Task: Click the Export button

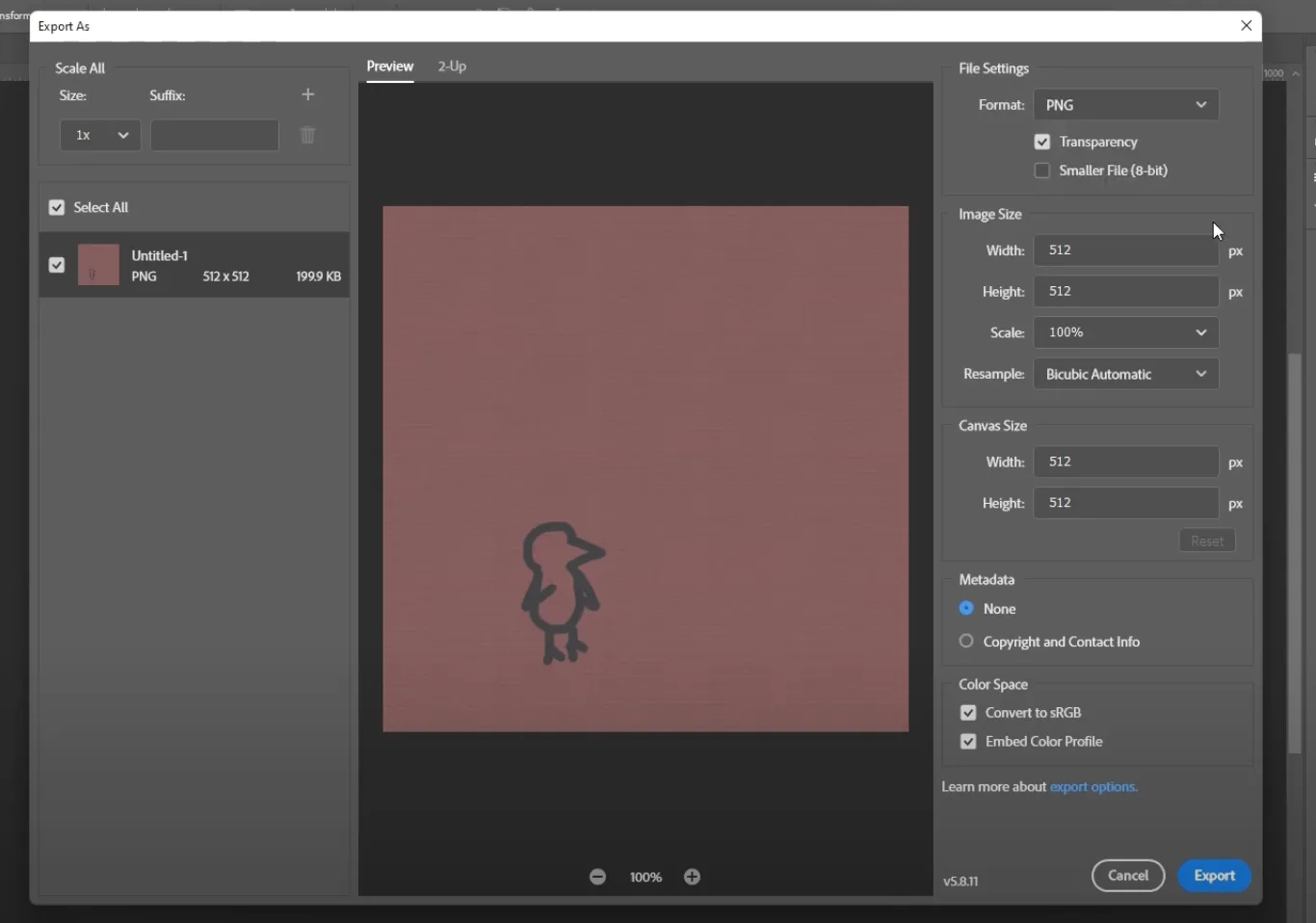Action: (1214, 876)
